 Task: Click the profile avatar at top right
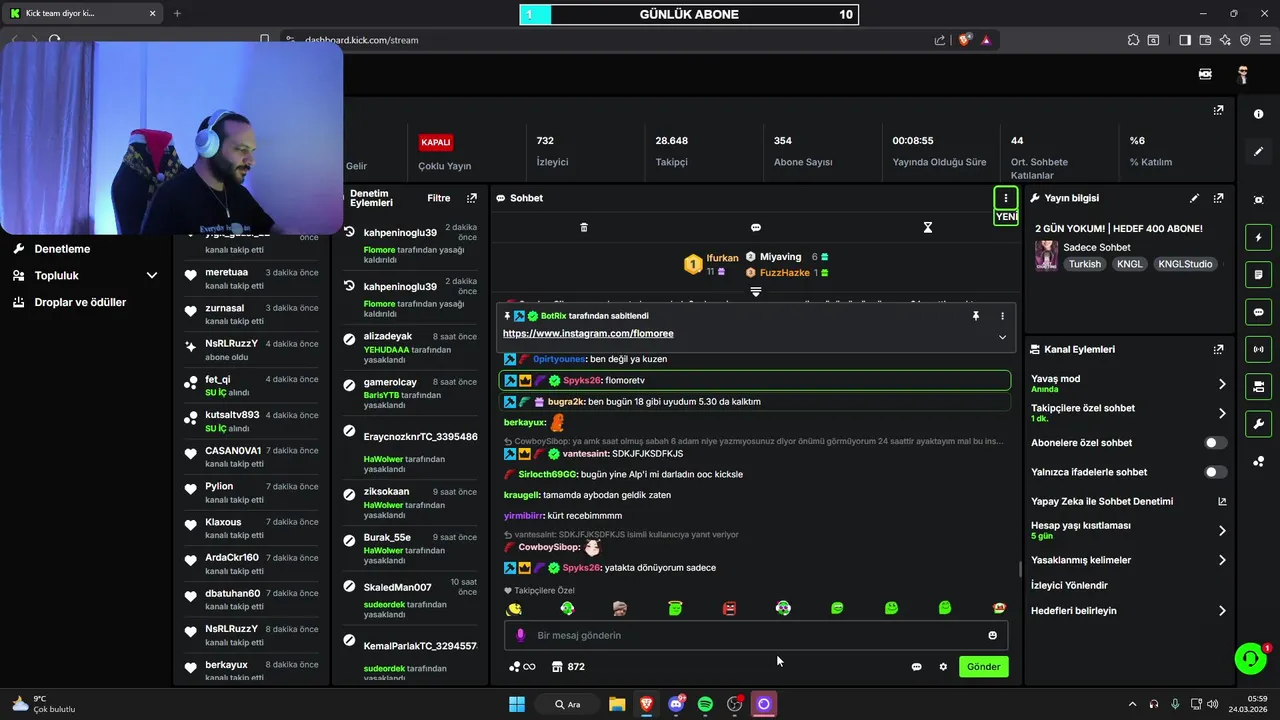1243,74
